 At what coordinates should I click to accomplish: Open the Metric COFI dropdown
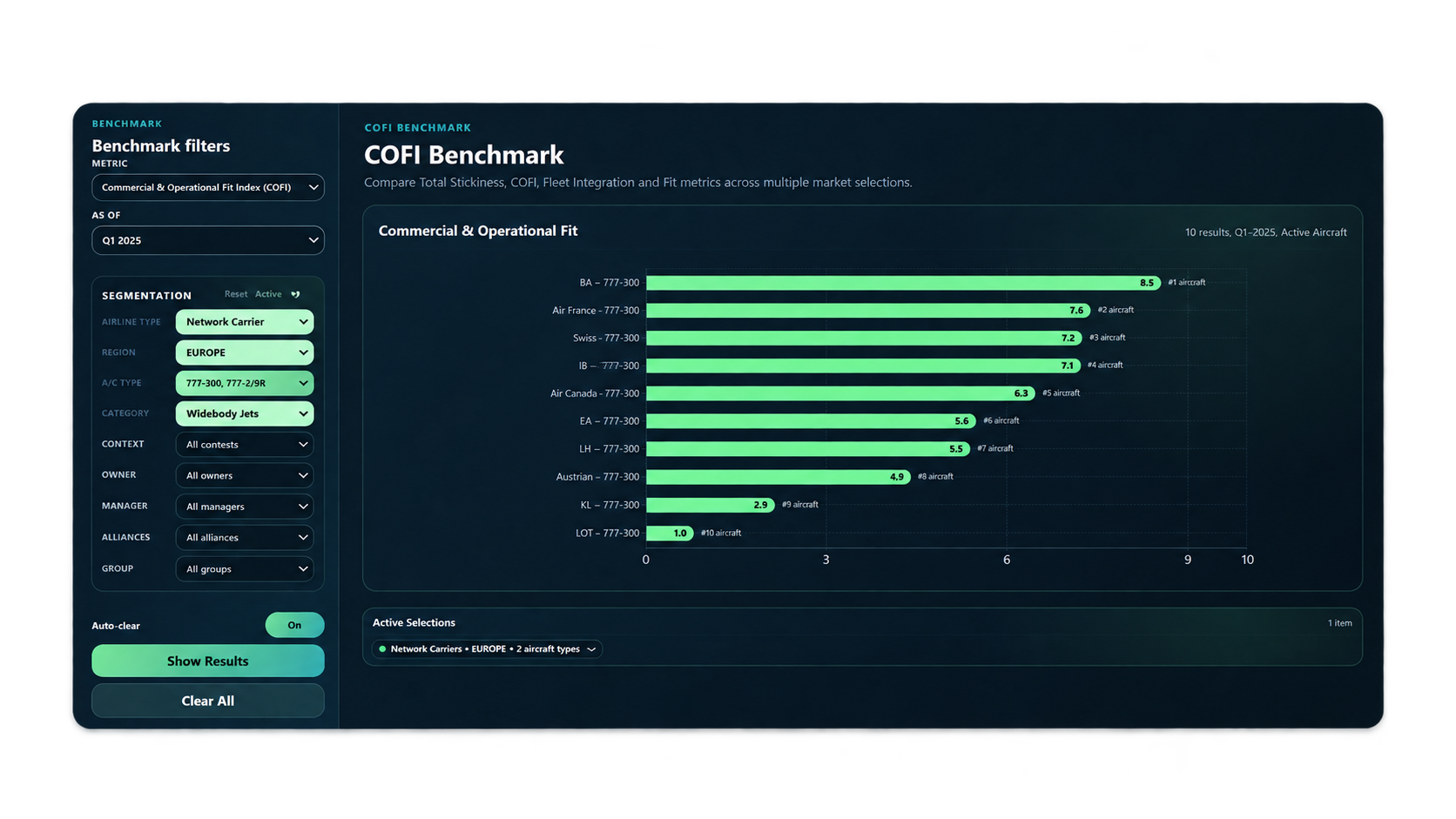(208, 187)
